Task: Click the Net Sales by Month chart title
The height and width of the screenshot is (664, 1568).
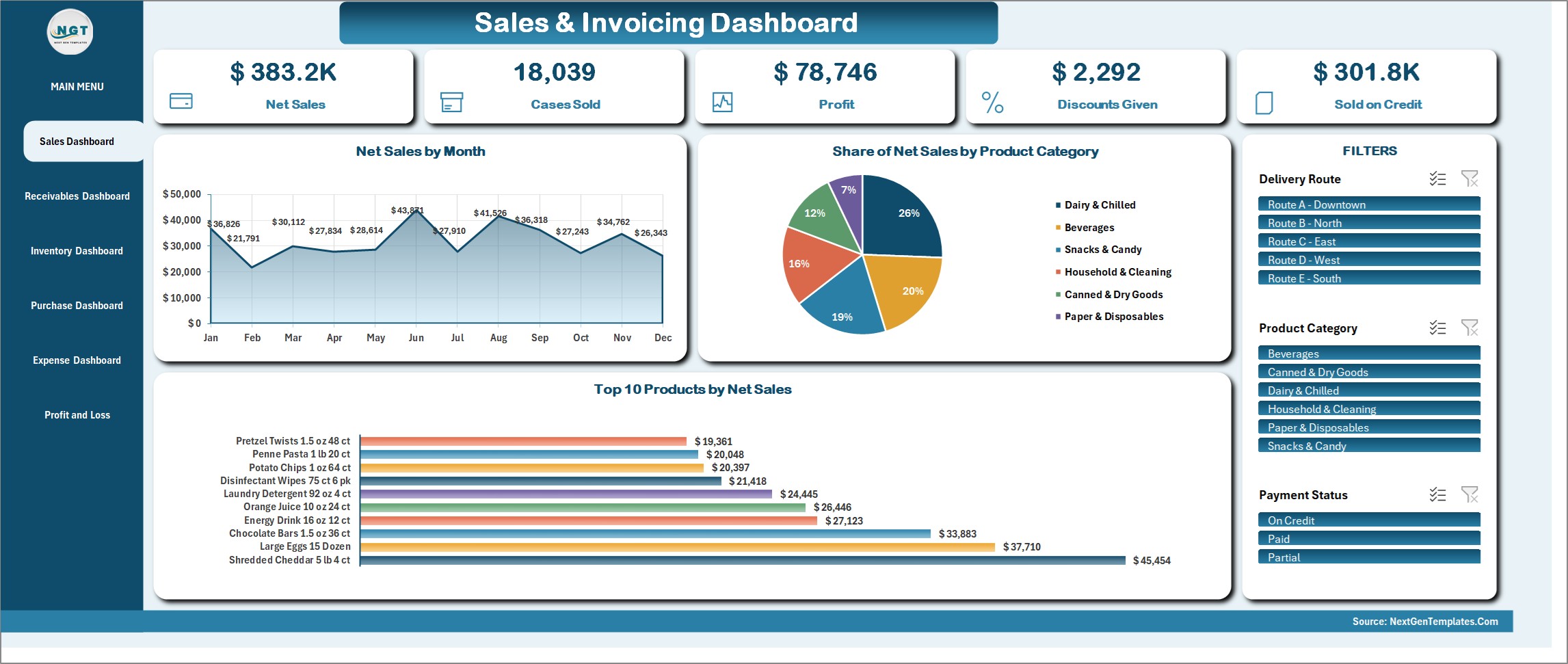Action: coord(421,151)
